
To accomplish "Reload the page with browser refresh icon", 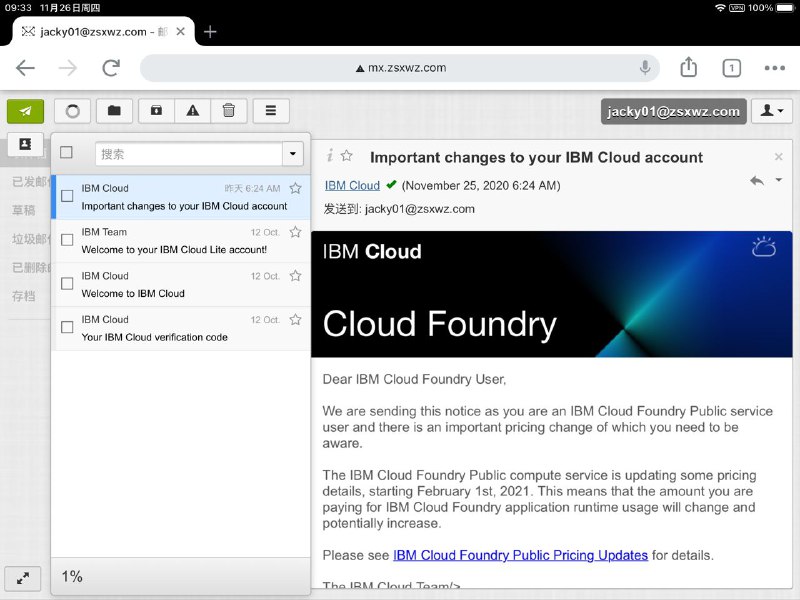I will 111,68.
